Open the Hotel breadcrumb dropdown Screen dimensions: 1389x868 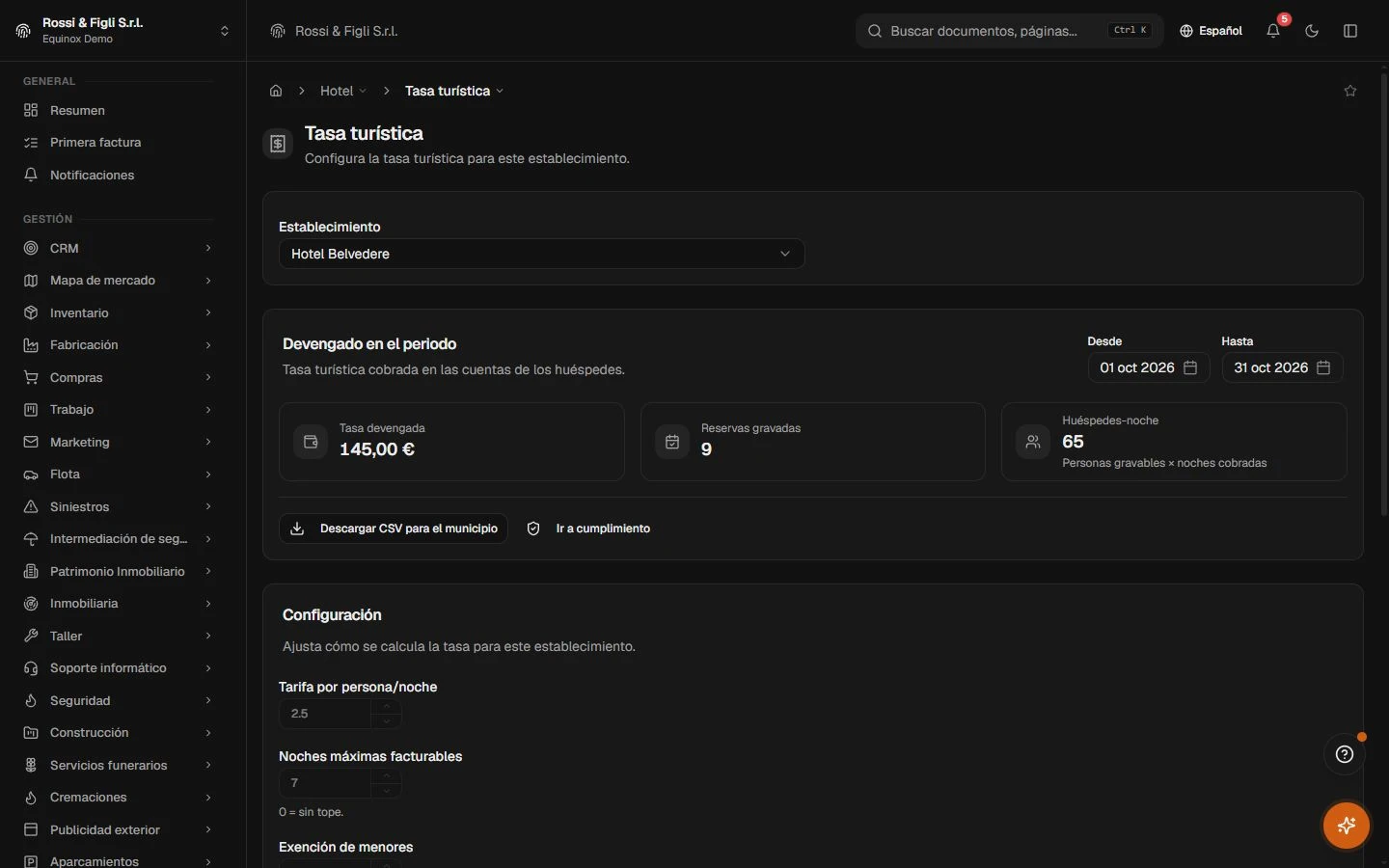pos(343,91)
